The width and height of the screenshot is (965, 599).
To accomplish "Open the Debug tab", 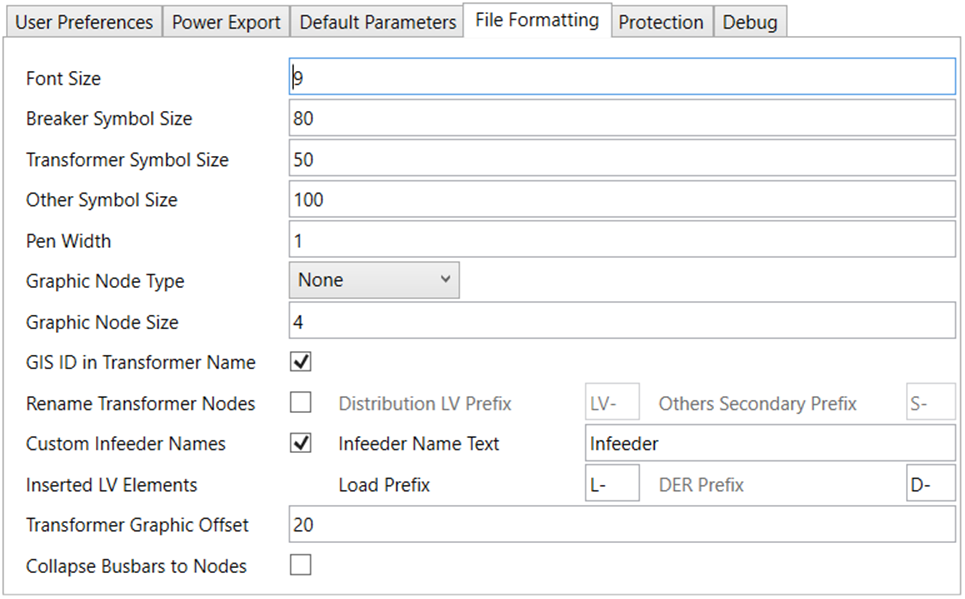I will pos(750,20).
